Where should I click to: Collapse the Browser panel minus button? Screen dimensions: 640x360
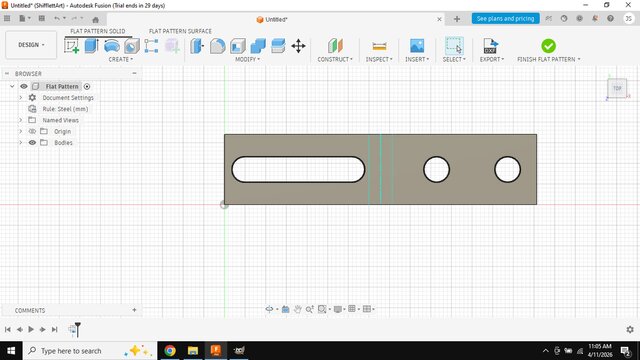(x=134, y=73)
